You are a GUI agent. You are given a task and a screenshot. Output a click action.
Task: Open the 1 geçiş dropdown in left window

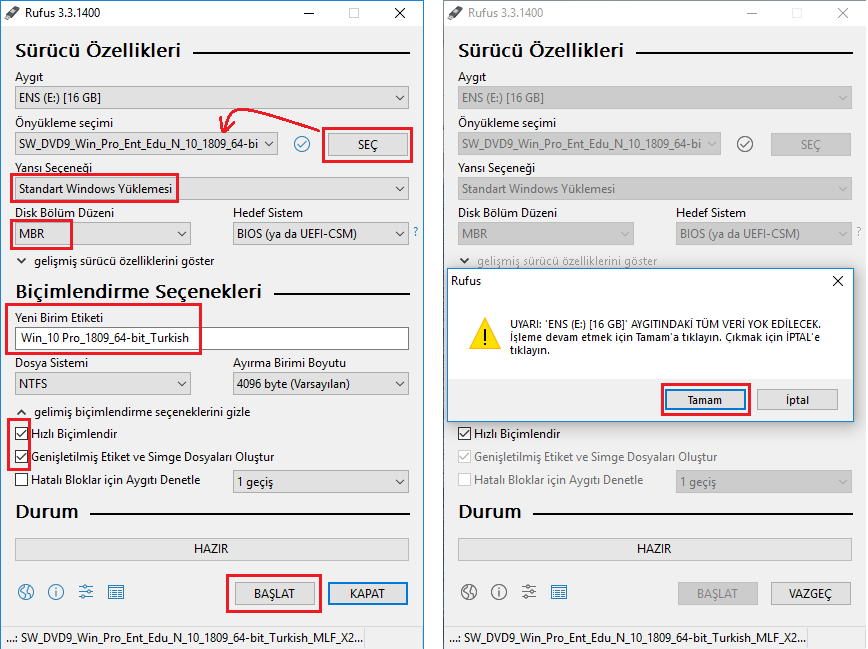(321, 482)
